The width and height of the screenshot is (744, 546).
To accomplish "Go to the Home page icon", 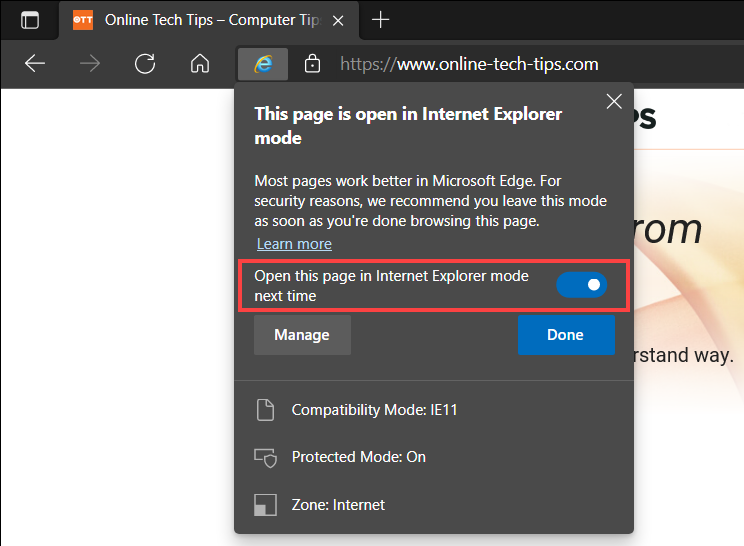I will tap(200, 64).
